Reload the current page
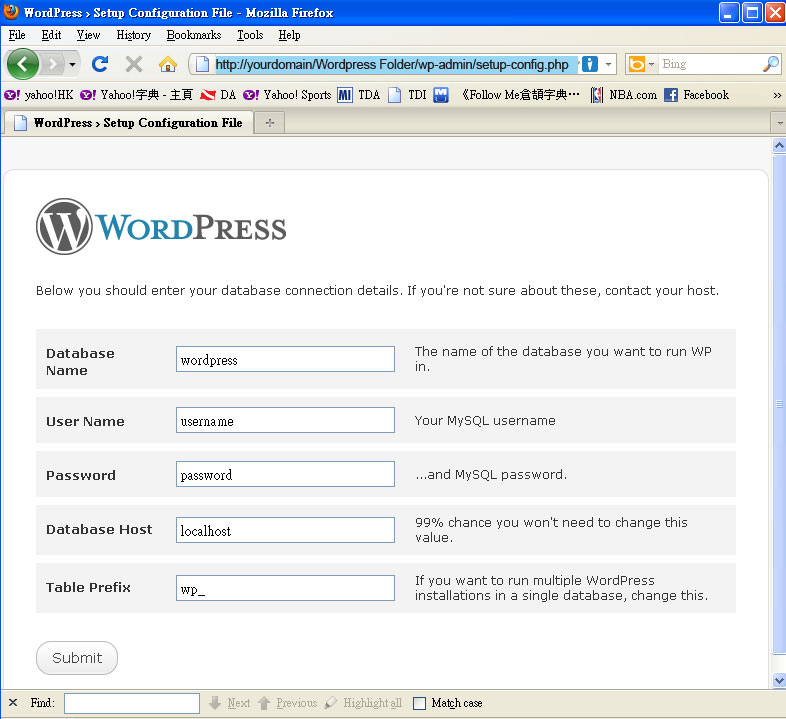The height and width of the screenshot is (719, 786). (x=100, y=64)
